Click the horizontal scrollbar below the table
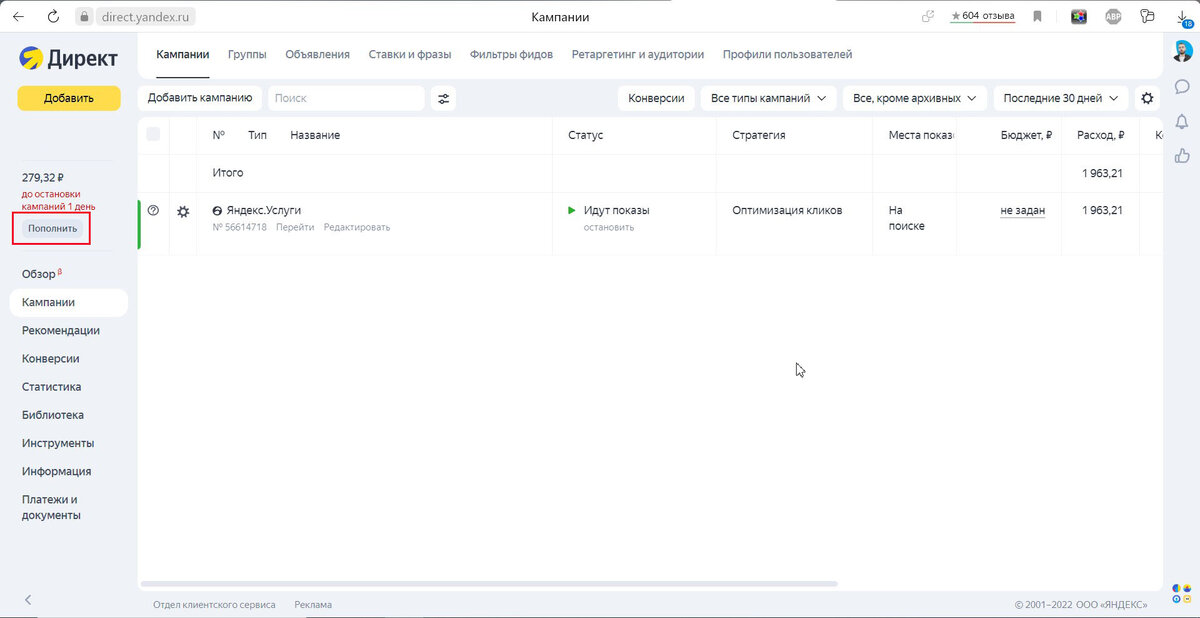Viewport: 1200px width, 618px height. click(x=489, y=583)
